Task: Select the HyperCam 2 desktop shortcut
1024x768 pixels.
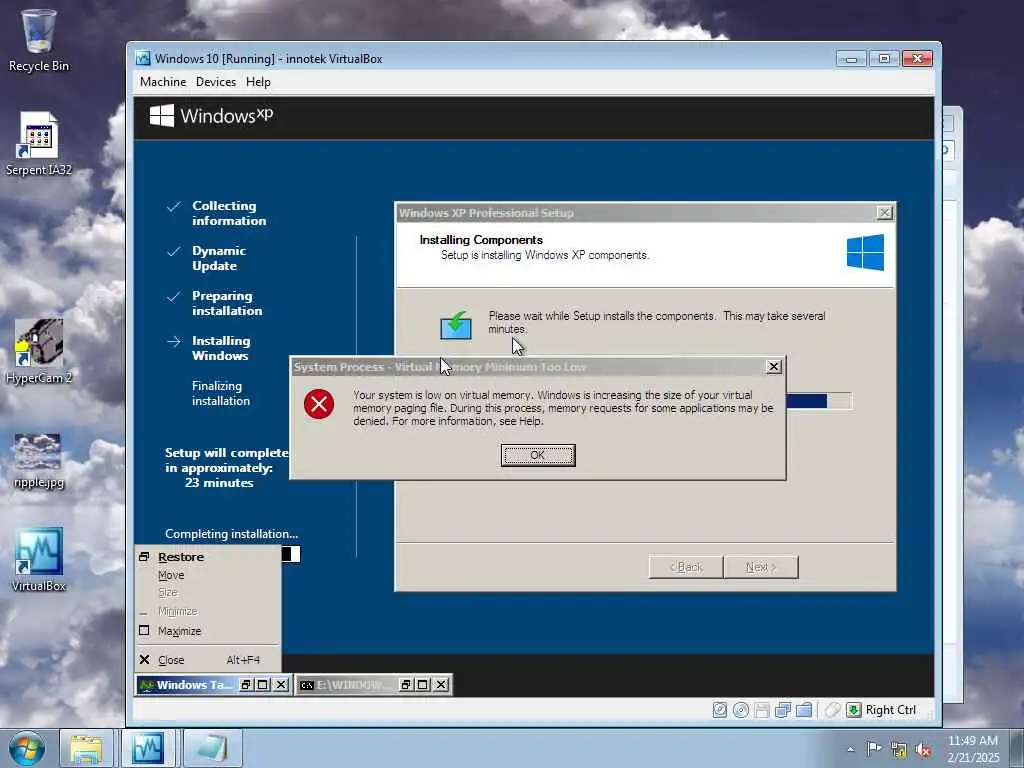Action: click(39, 351)
